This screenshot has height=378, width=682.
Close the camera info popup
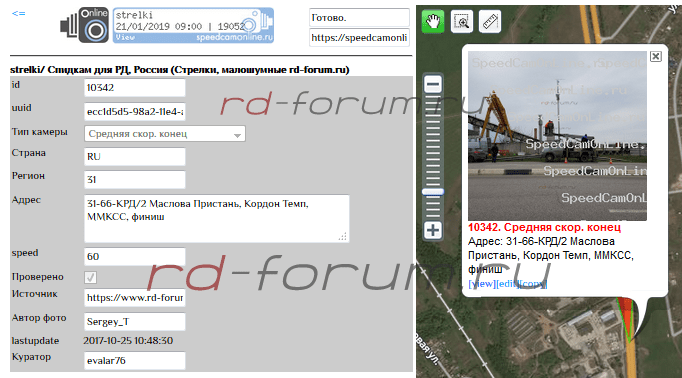(x=655, y=56)
